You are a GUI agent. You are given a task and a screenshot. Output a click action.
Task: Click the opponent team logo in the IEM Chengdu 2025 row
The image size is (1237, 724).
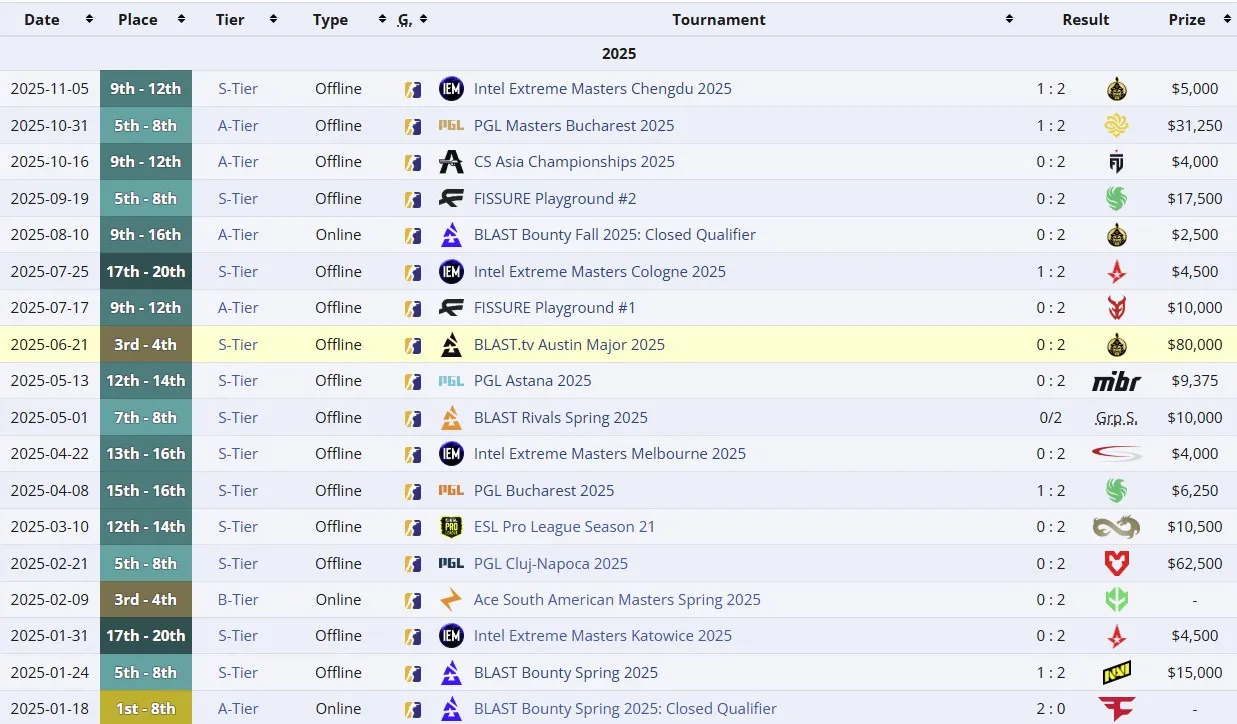[1117, 89]
